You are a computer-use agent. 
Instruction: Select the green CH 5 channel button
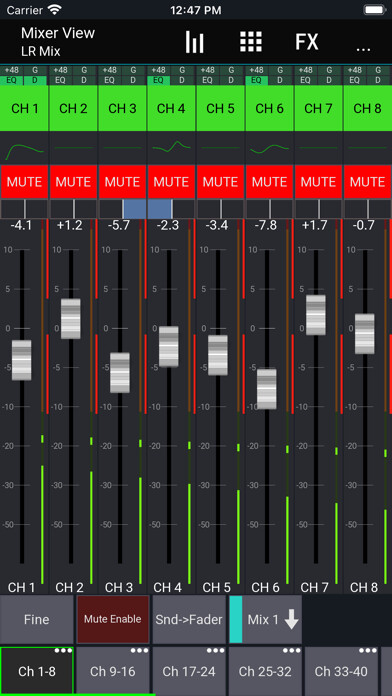pyautogui.click(x=220, y=108)
